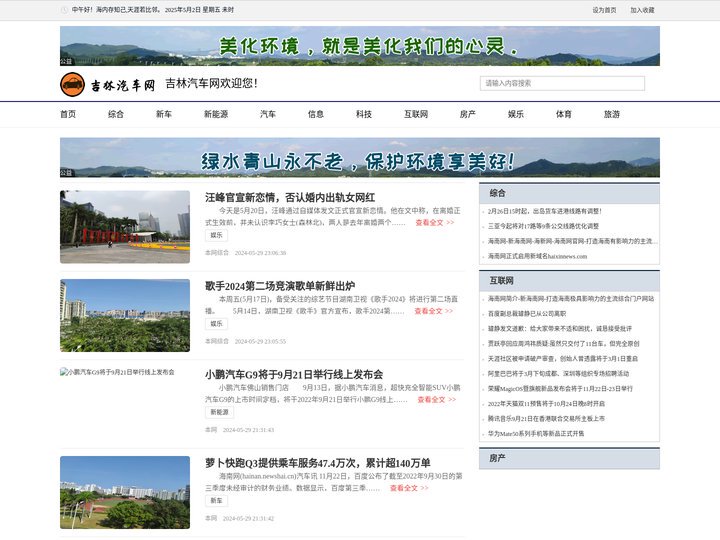Open headline 小鹏汽车G9将于9月21日举行线上发布会
Viewport: 720px width, 540px height.
294,375
